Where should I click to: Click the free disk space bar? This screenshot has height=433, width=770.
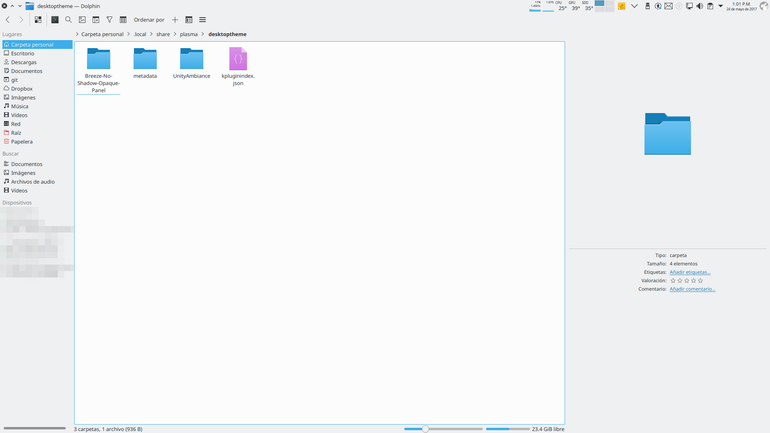point(508,429)
